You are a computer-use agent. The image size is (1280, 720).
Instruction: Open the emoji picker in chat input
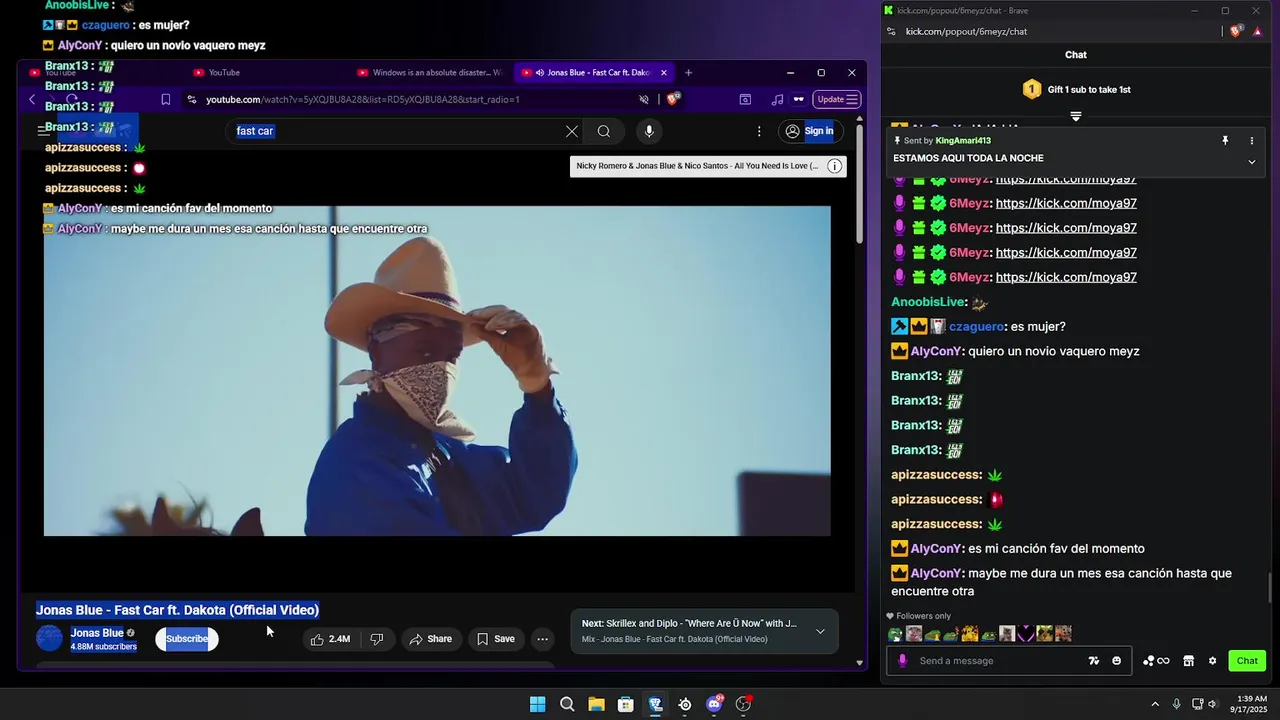[x=1116, y=661]
